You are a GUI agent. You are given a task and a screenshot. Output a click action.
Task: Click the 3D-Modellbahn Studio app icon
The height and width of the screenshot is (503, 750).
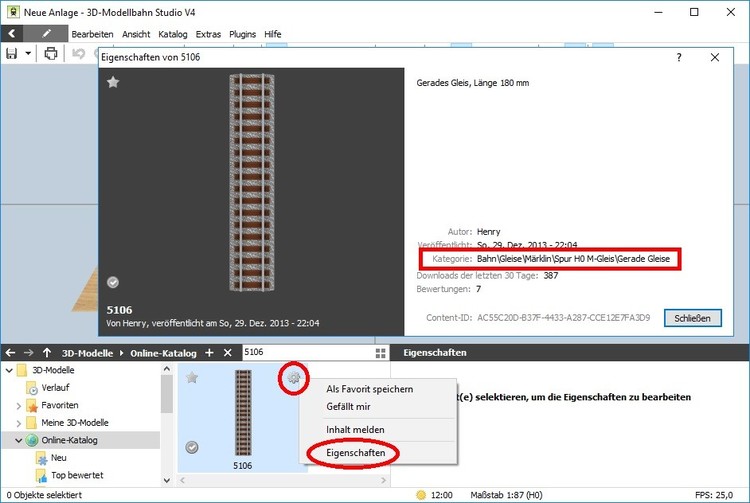coord(13,12)
